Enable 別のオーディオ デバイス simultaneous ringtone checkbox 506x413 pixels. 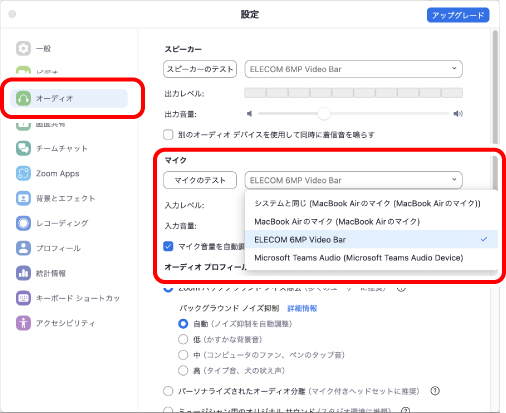(x=168, y=135)
